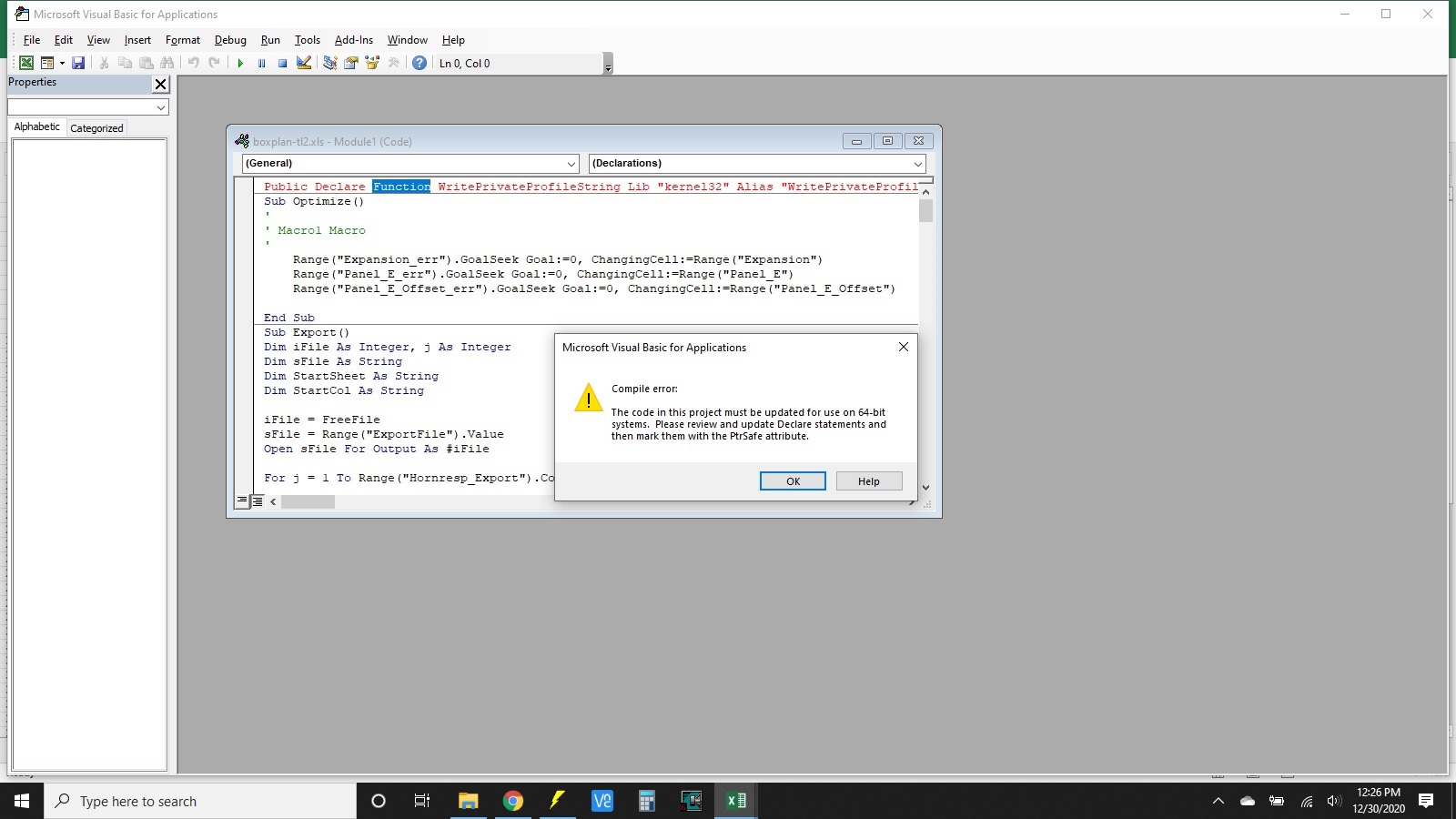The image size is (1456, 819).
Task: Click the Insert UserForm icon
Action: [x=47, y=63]
